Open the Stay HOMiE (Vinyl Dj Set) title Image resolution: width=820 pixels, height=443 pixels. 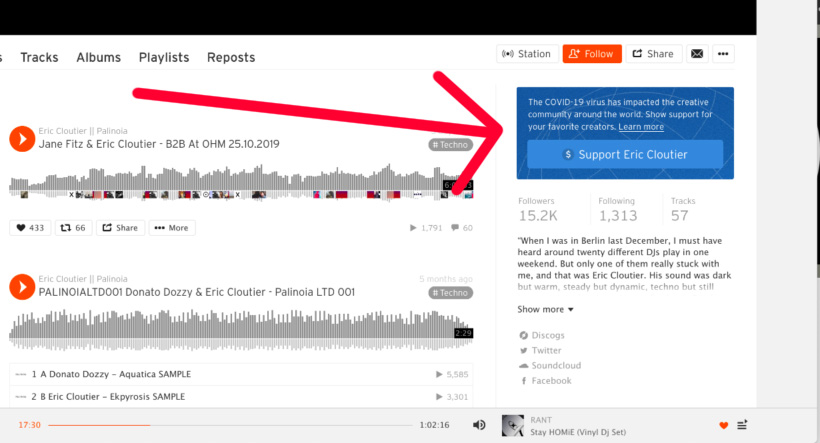pyautogui.click(x=578, y=432)
